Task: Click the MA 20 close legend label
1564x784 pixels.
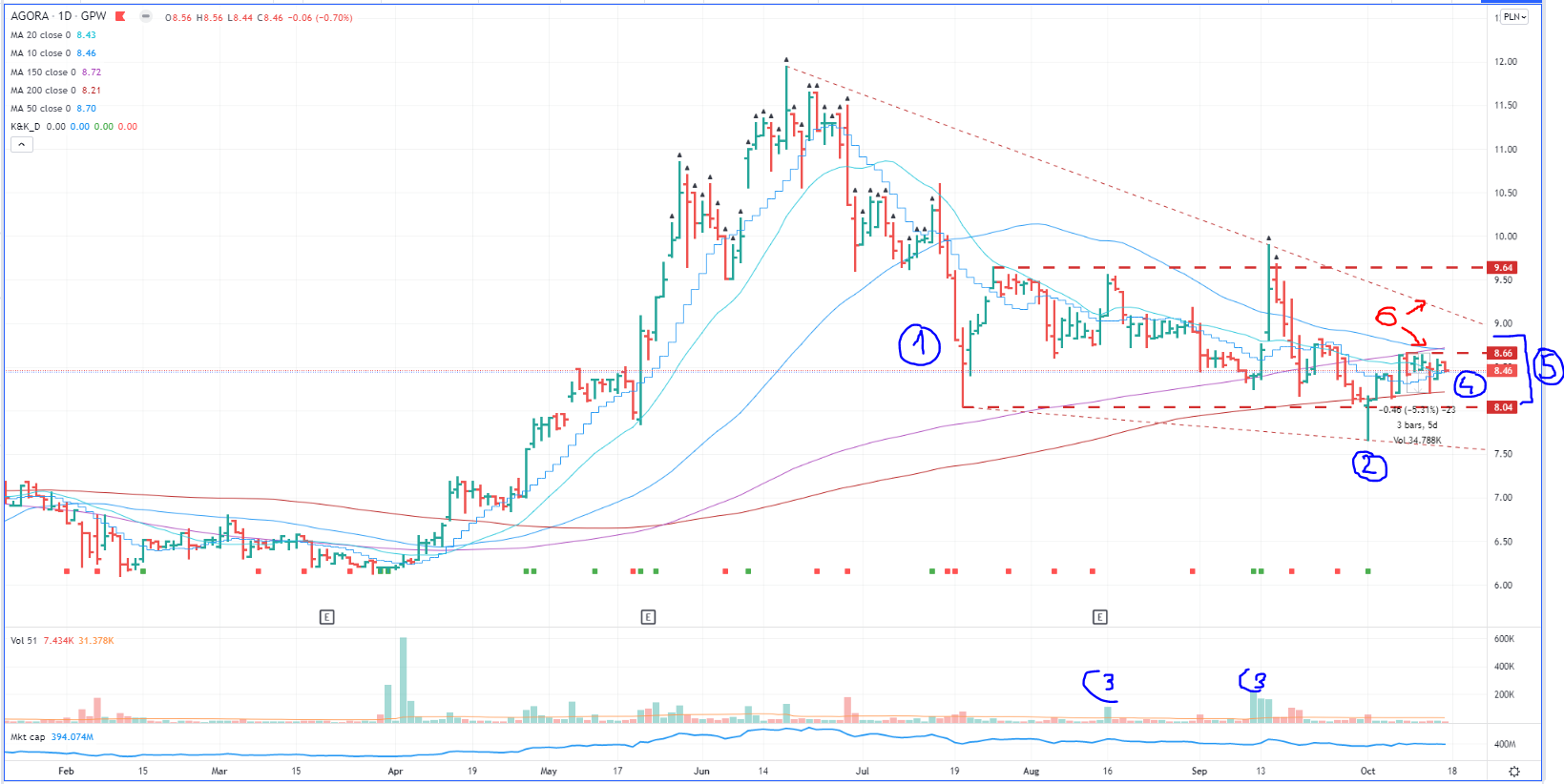Action: point(40,35)
